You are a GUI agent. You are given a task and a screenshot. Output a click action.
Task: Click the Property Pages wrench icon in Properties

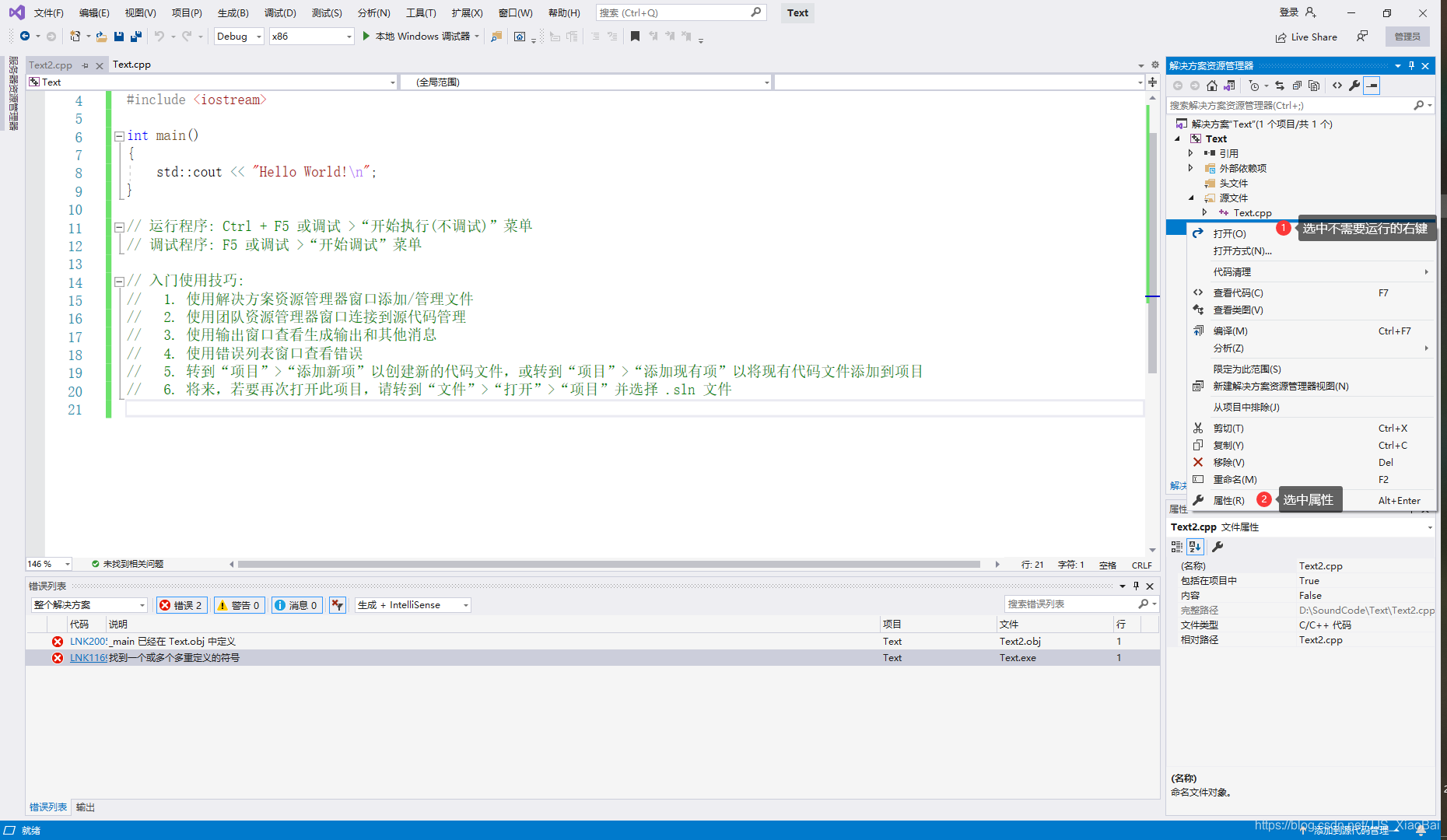(1218, 547)
